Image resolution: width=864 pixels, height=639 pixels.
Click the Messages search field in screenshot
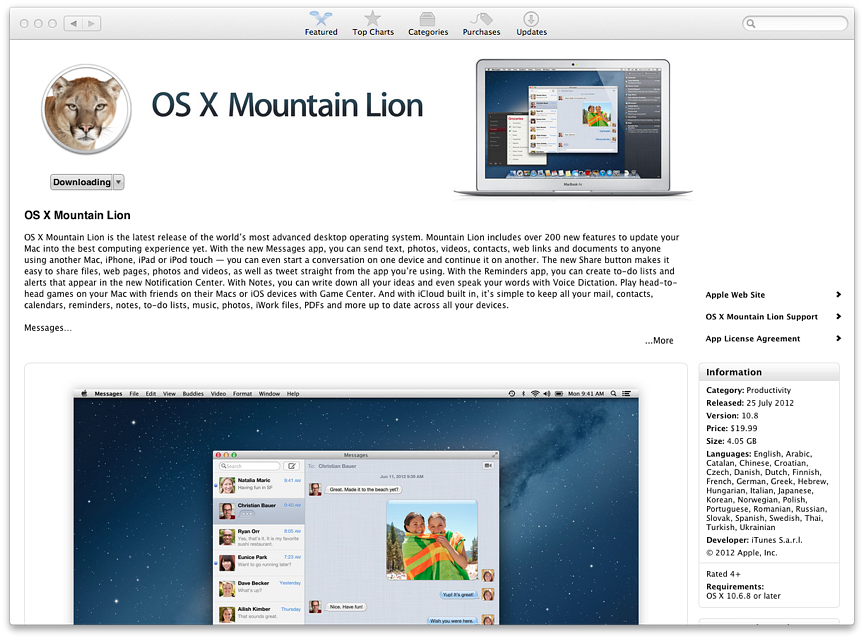pyautogui.click(x=249, y=466)
